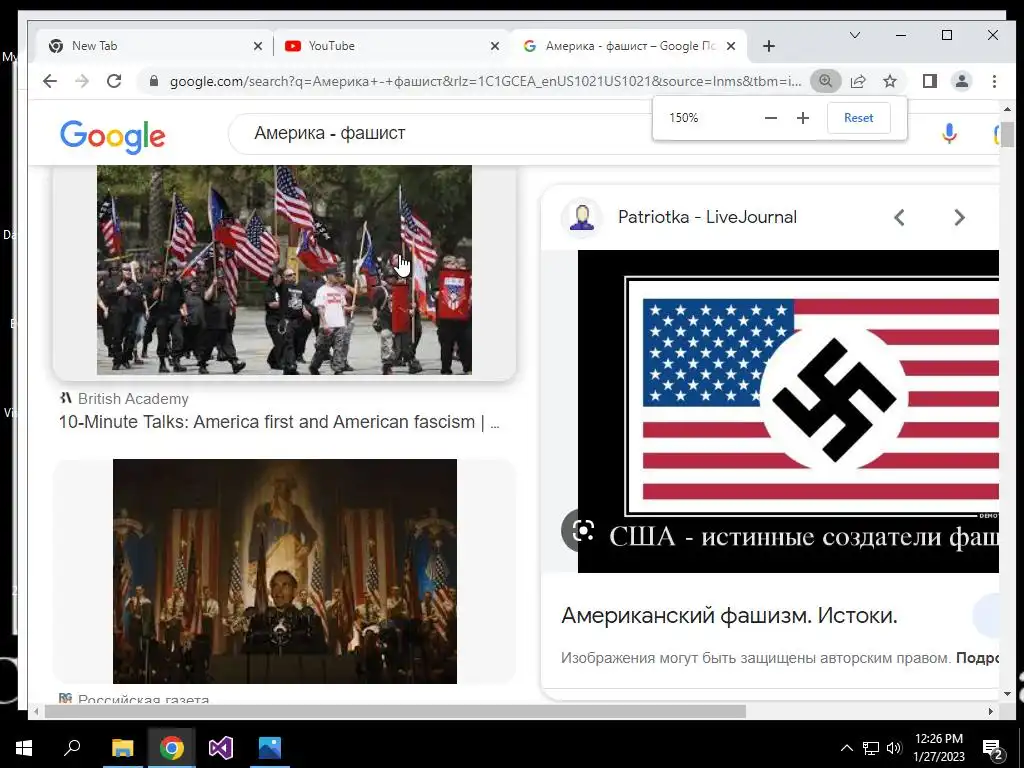Bookmark this tab with star icon
1024x768 pixels.
tap(889, 81)
